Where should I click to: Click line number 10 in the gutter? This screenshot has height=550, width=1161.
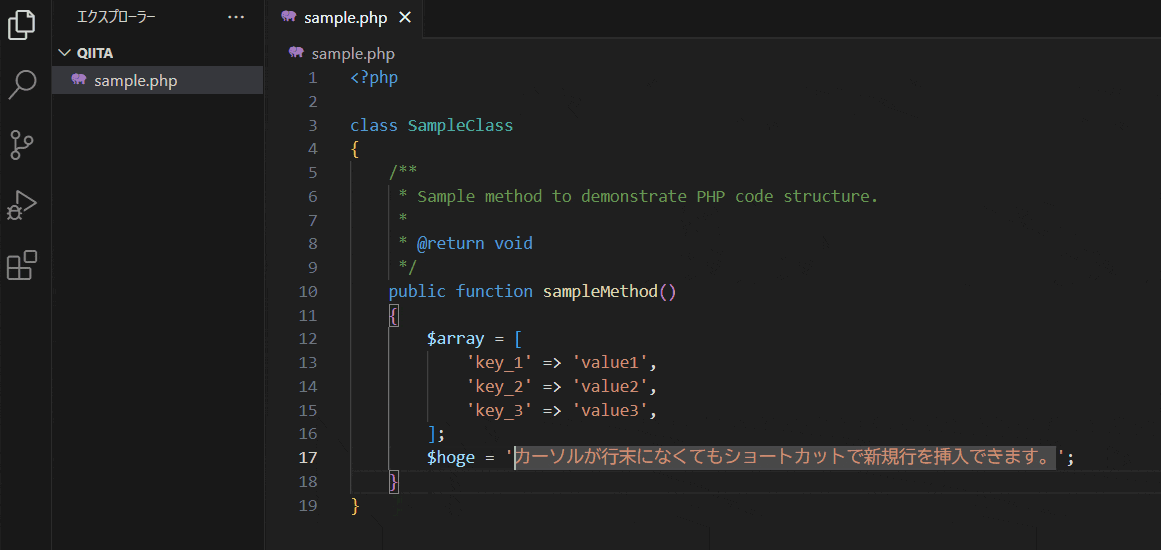pos(309,291)
